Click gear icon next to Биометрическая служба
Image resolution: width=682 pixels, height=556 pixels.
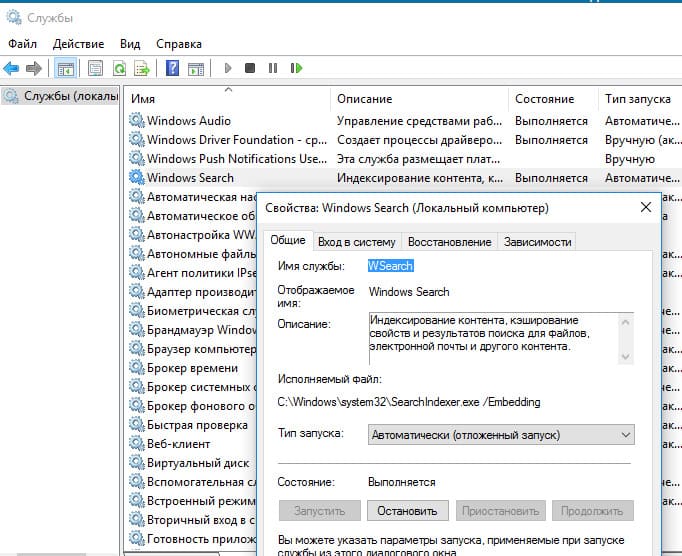[x=137, y=310]
